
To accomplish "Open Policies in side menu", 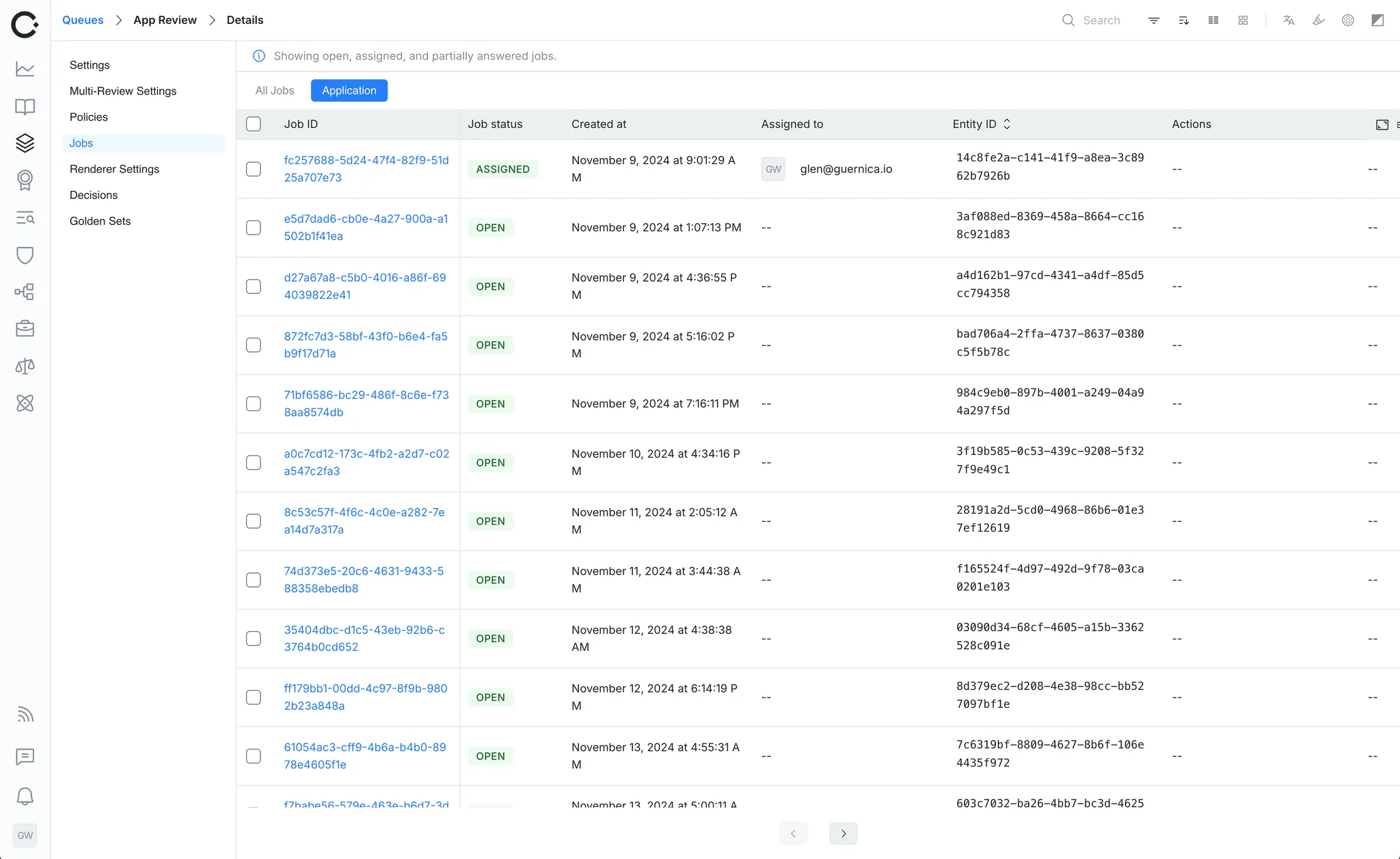I will click(144, 117).
